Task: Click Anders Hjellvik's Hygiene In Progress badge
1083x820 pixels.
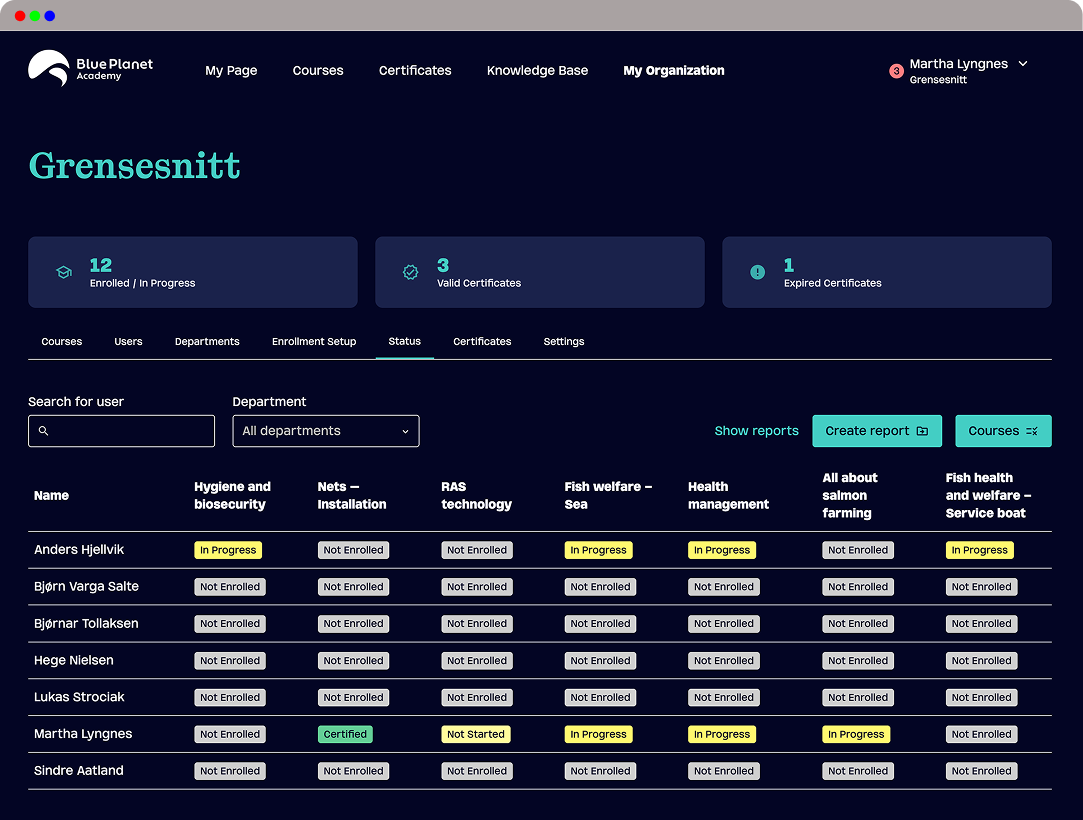Action: pyautogui.click(x=228, y=550)
